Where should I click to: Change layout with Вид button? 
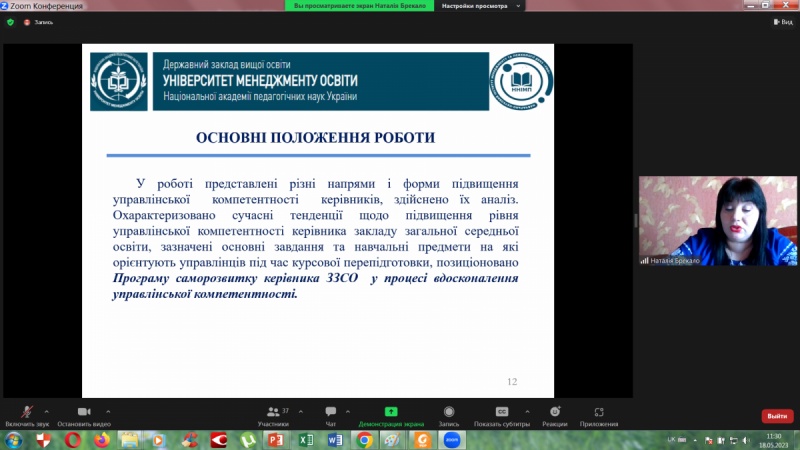click(x=781, y=21)
